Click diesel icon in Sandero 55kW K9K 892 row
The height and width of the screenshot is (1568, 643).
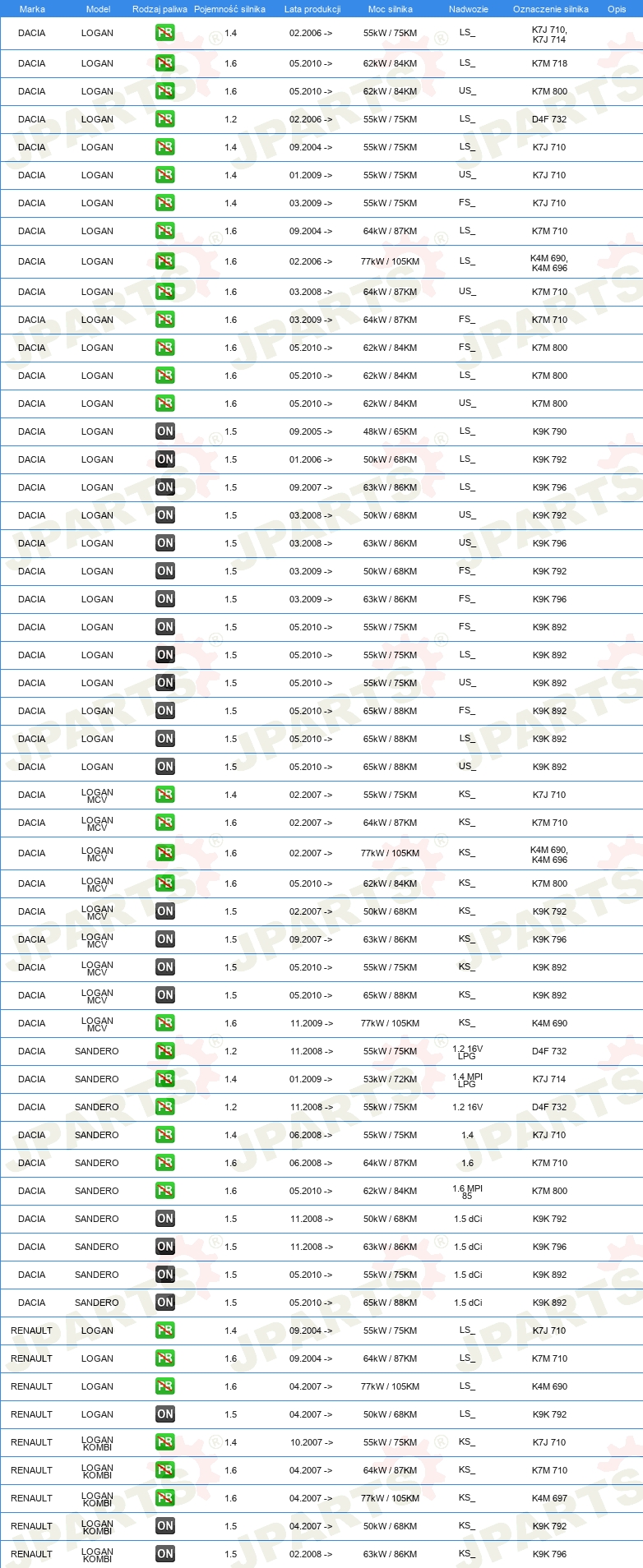click(x=165, y=1275)
